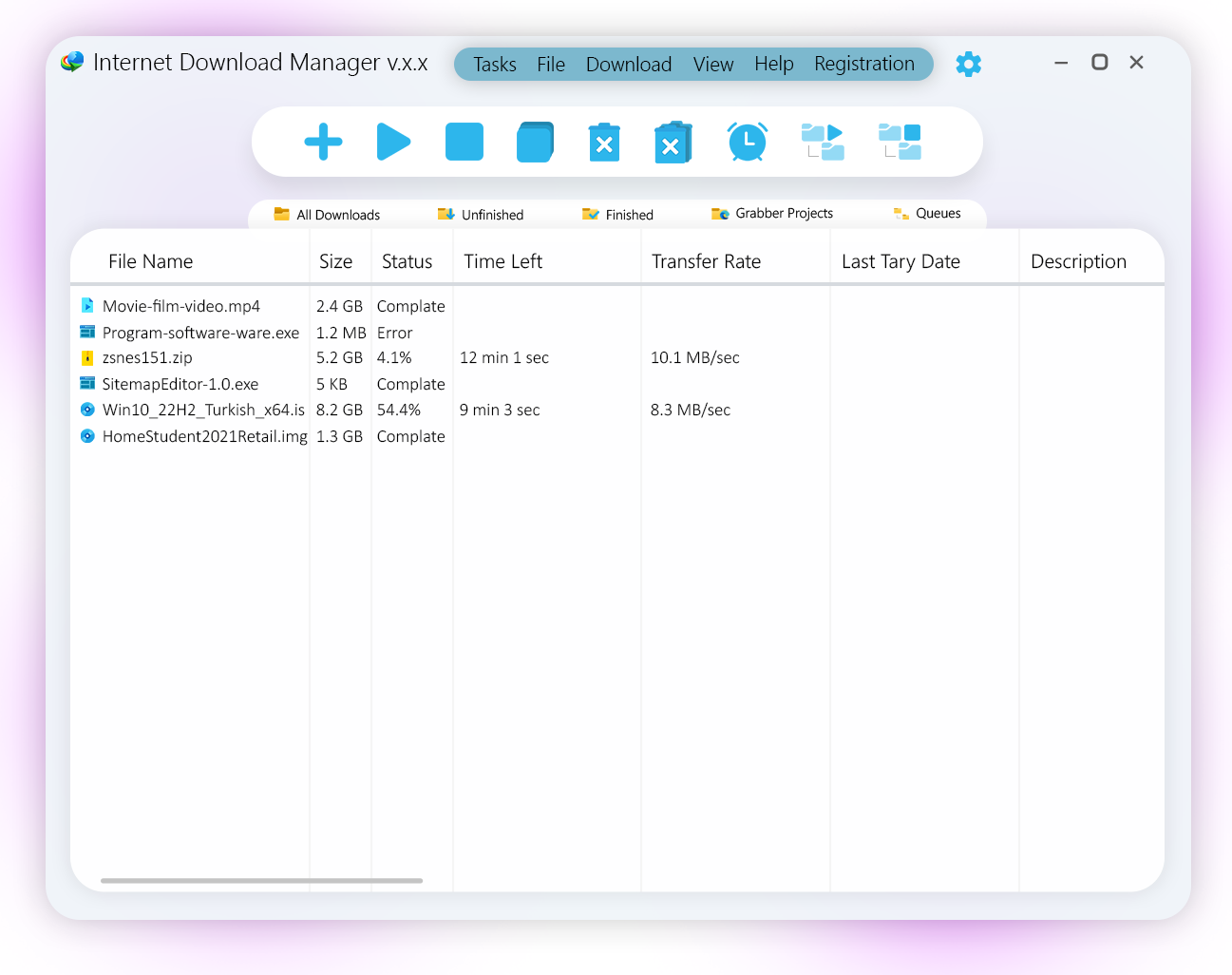Click the size value 2.4 GB
The image size is (1232, 975).
click(x=340, y=306)
